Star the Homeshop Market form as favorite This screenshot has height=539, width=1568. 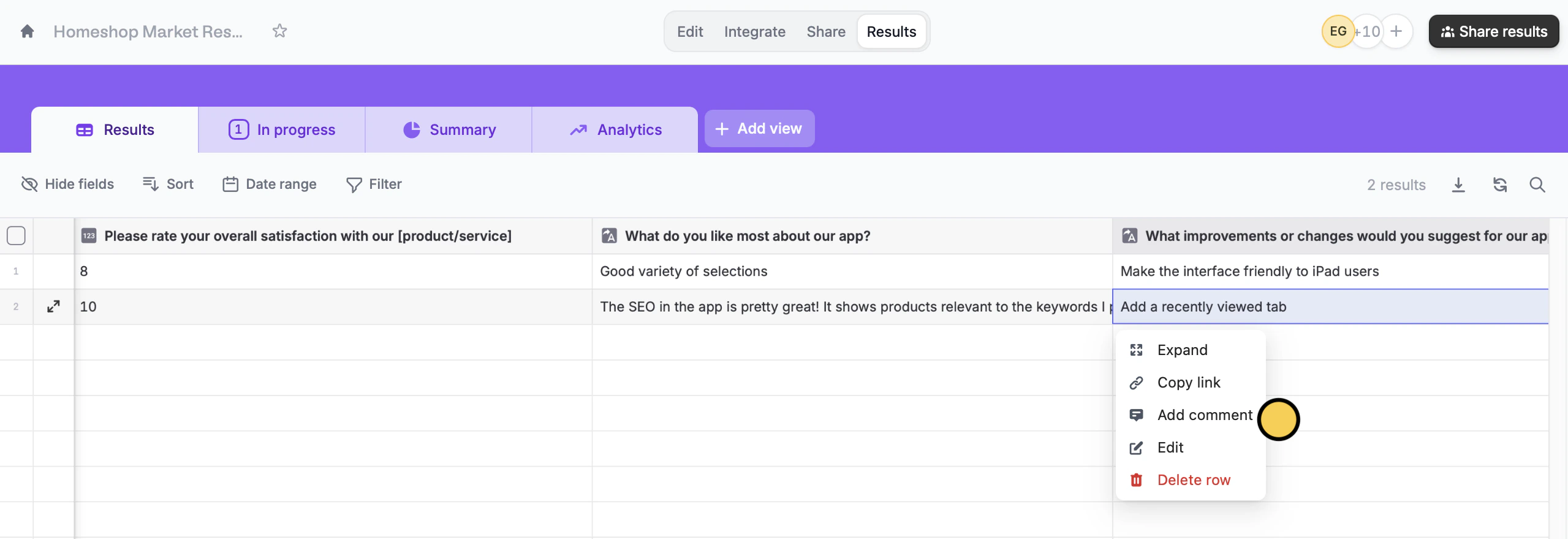(x=279, y=31)
